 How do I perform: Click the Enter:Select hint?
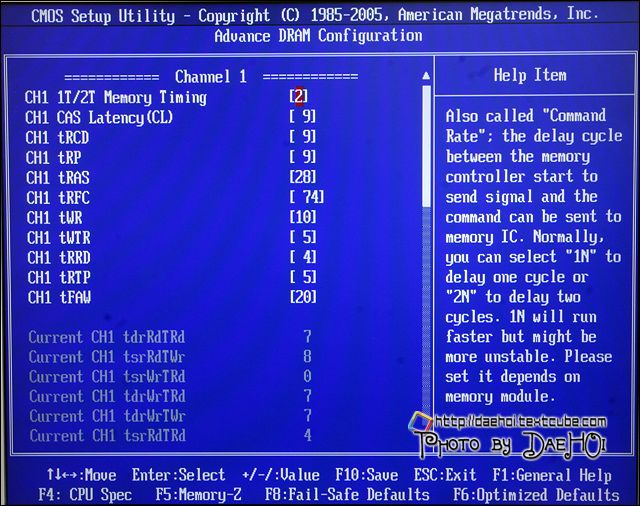click(x=178, y=475)
